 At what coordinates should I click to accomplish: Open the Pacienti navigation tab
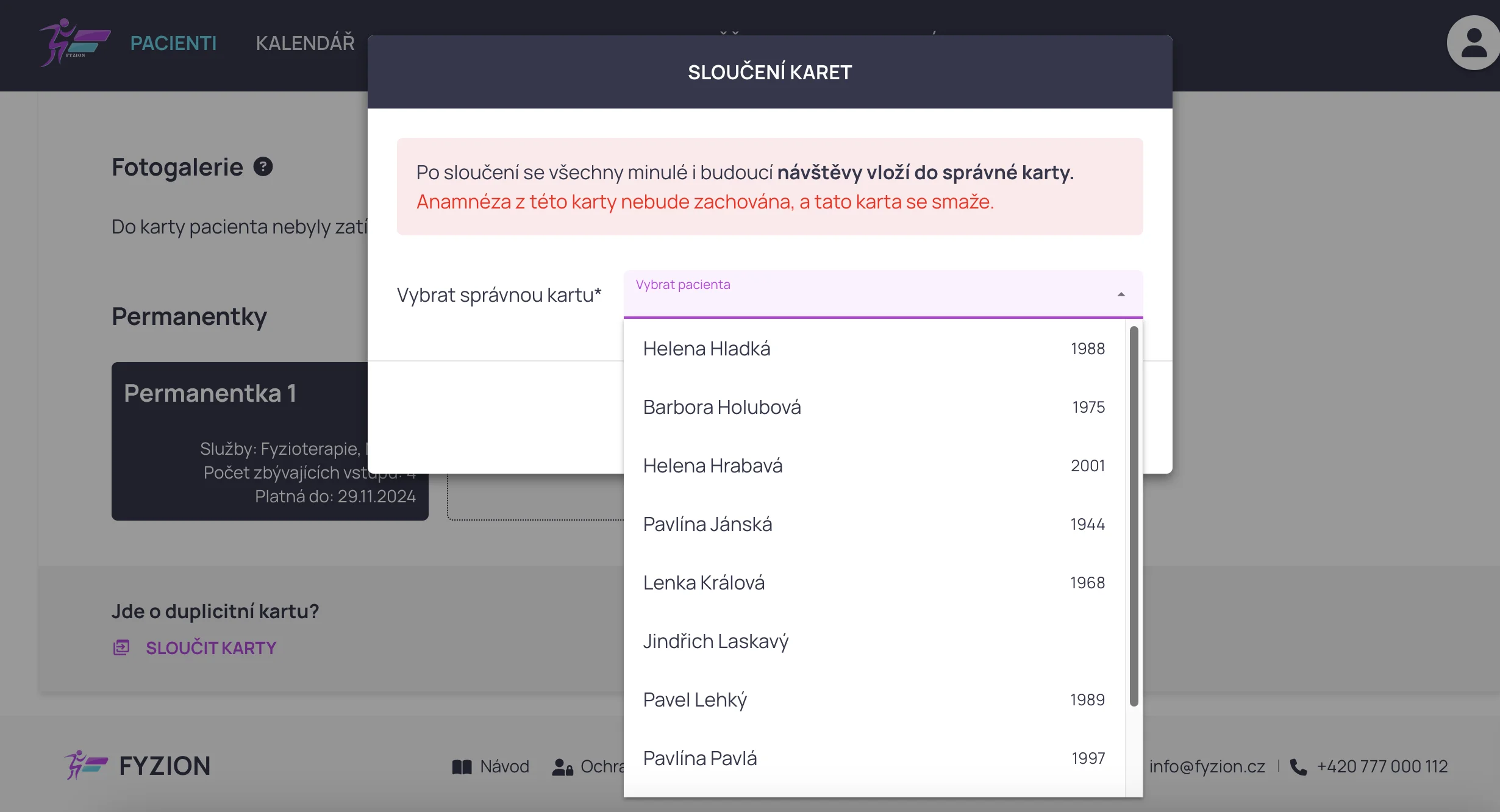(x=173, y=43)
